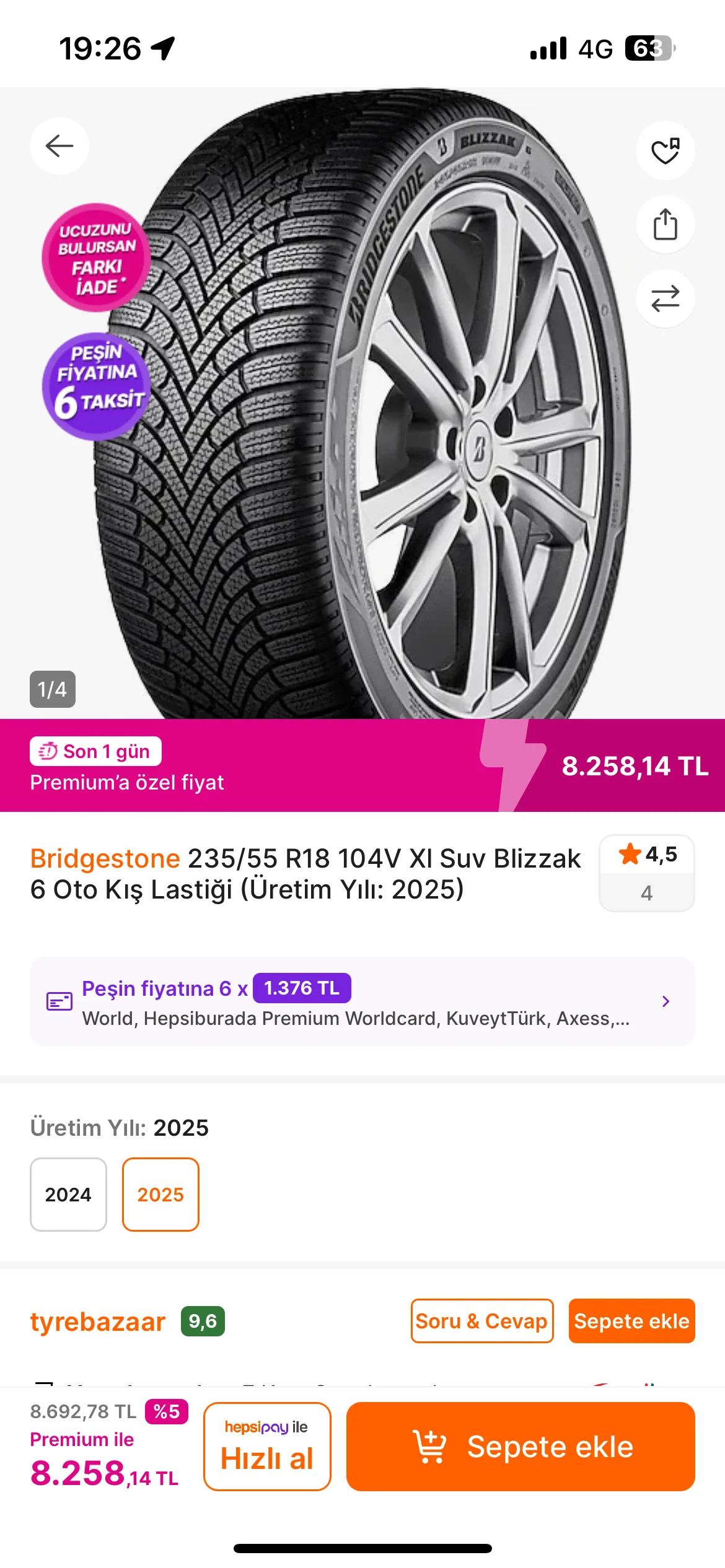Open the Bridgestone brand link

click(x=105, y=859)
